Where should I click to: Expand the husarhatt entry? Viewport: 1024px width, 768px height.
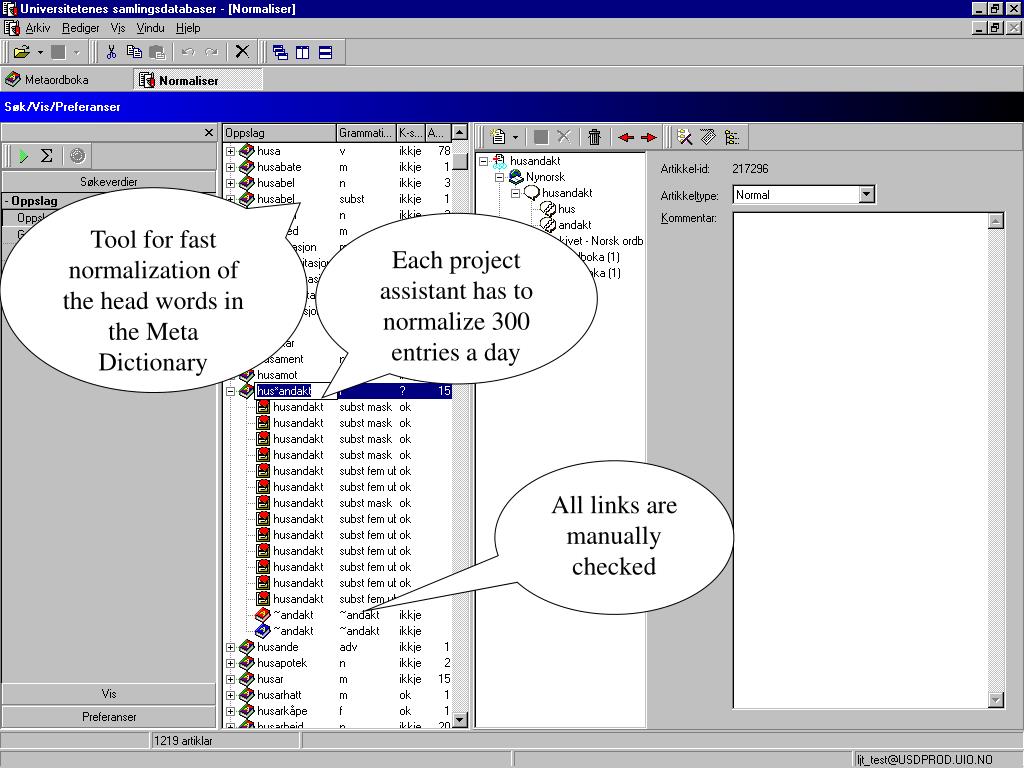pos(231,696)
